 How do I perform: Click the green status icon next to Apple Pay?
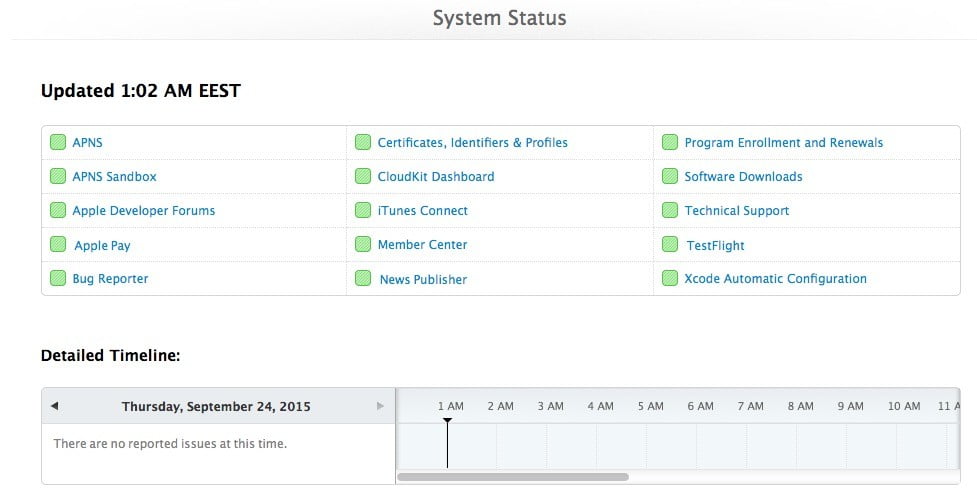pyautogui.click(x=58, y=245)
